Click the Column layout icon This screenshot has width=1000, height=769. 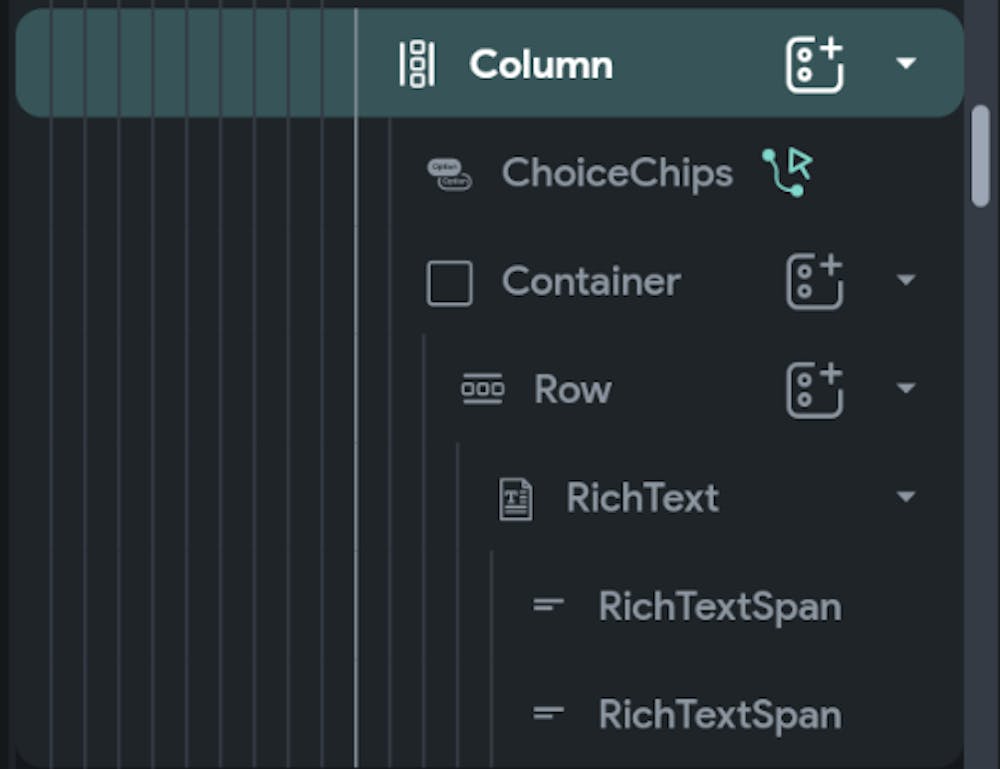416,65
